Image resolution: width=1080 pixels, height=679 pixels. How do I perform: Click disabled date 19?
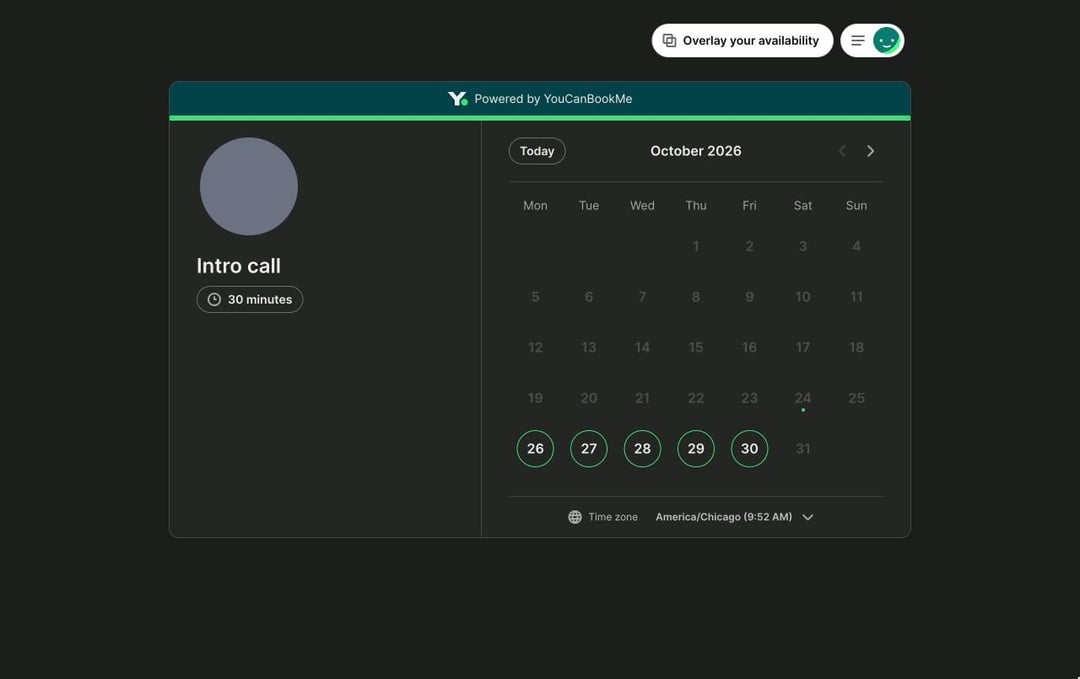coord(535,399)
